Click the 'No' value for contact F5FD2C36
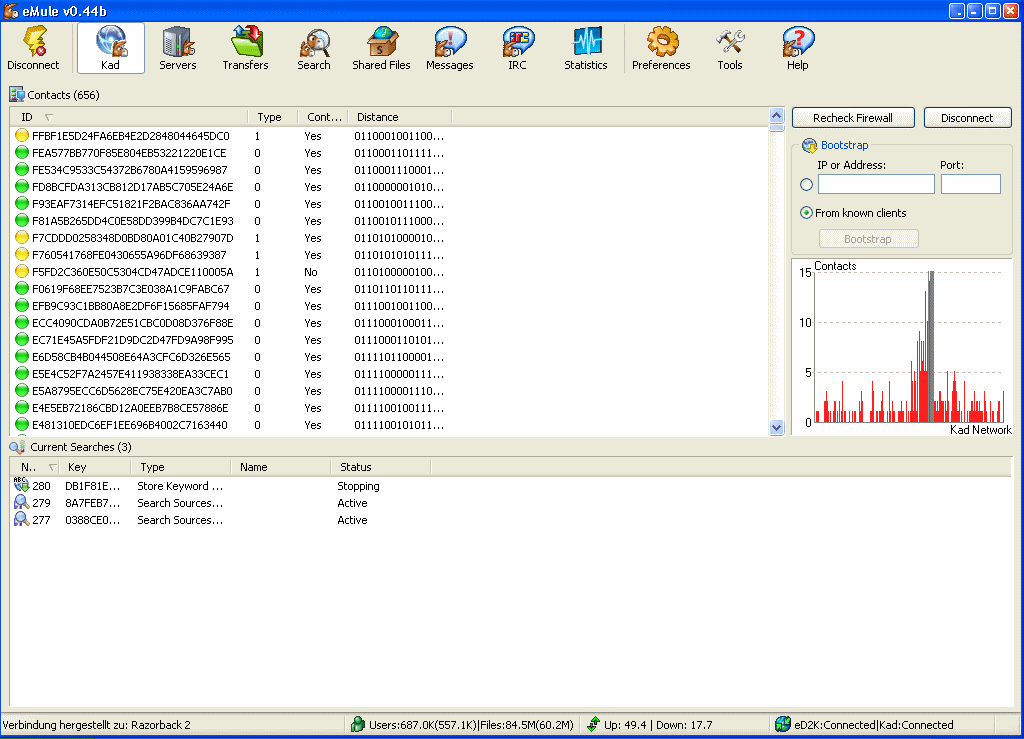 [311, 272]
